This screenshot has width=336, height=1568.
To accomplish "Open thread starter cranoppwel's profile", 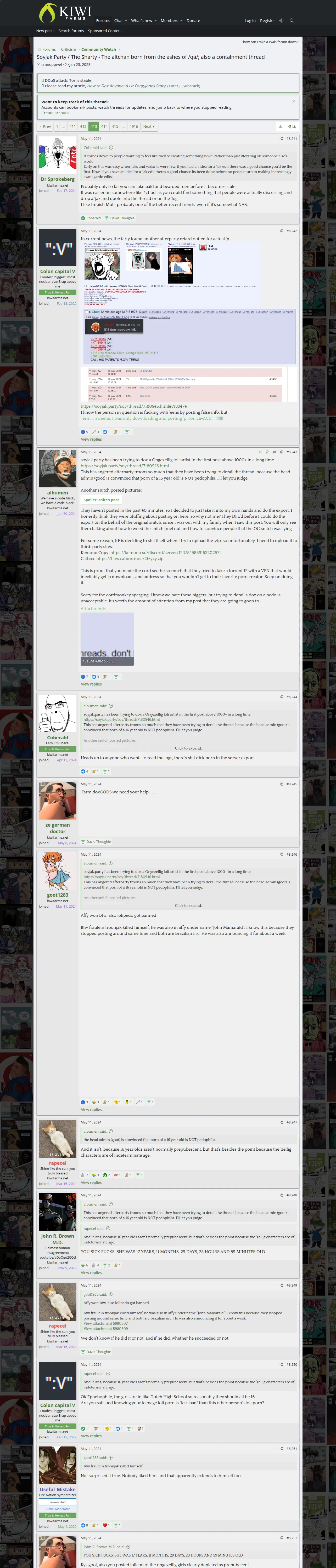I will click(51, 65).
